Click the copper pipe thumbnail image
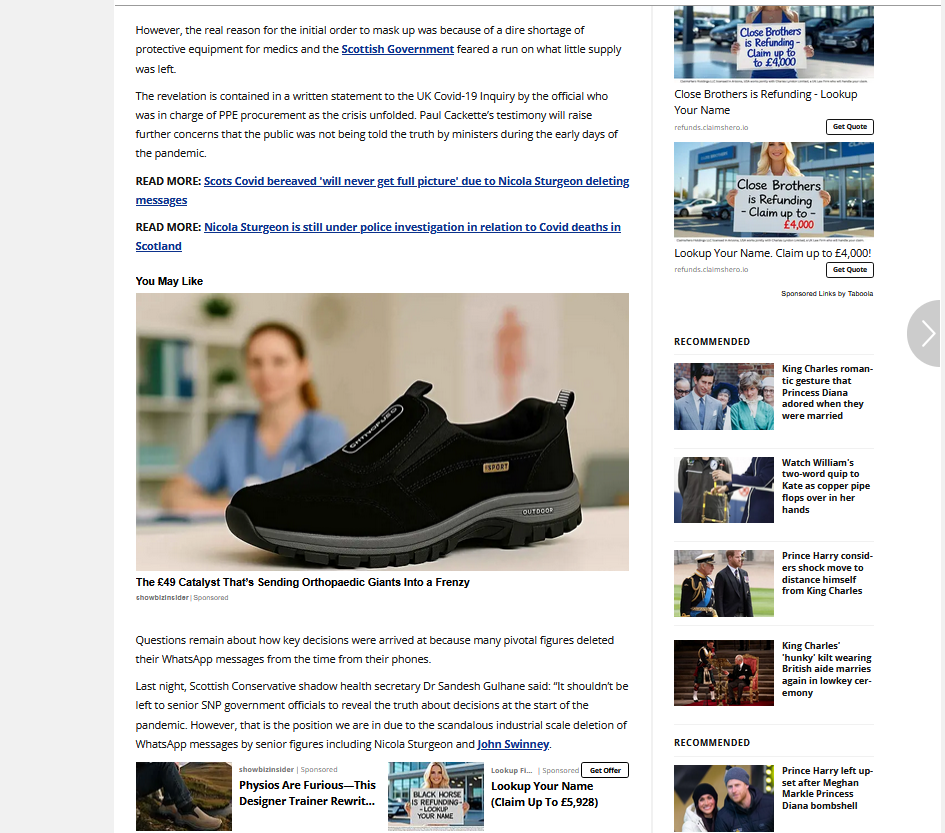This screenshot has width=945, height=833. [x=724, y=489]
